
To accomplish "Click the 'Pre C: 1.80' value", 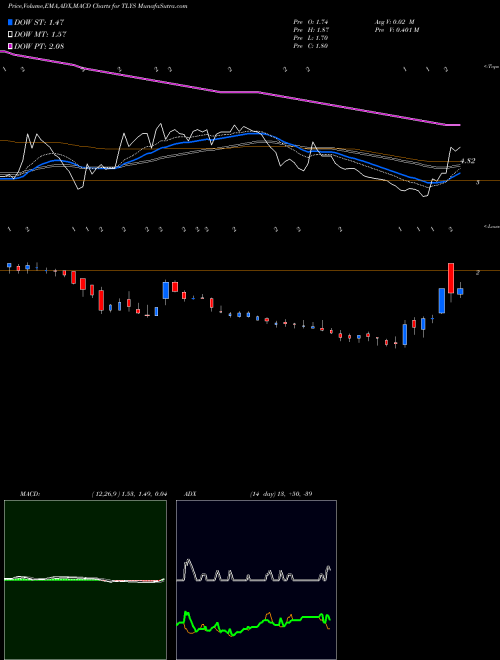I will (311, 46).
